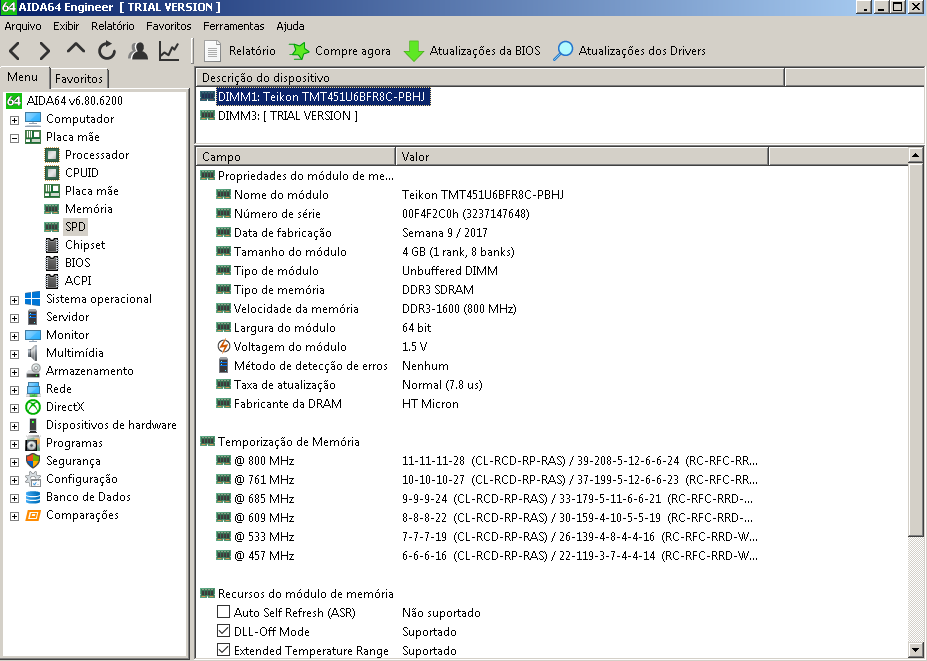927x661 pixels.
Task: Expand the Armazenamento tree node
Action: tap(14, 372)
